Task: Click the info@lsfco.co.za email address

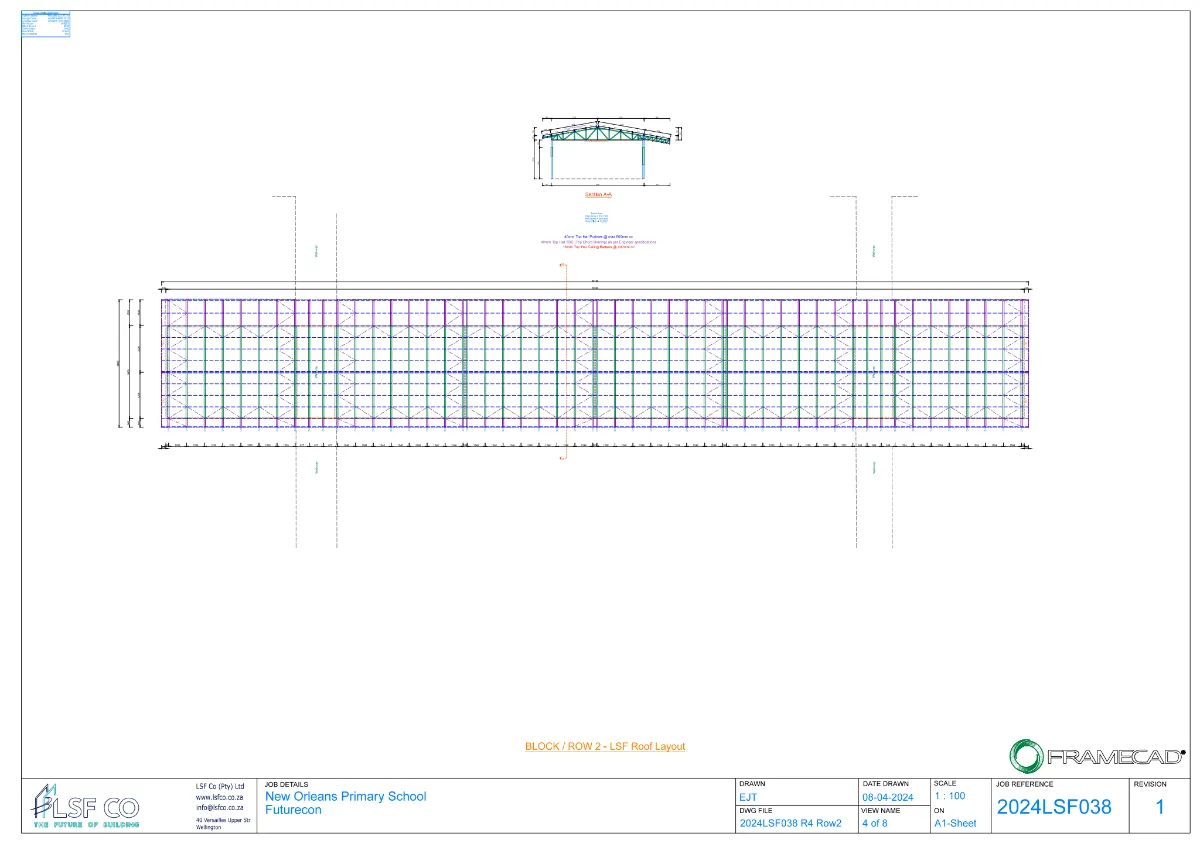Action: click(x=220, y=807)
